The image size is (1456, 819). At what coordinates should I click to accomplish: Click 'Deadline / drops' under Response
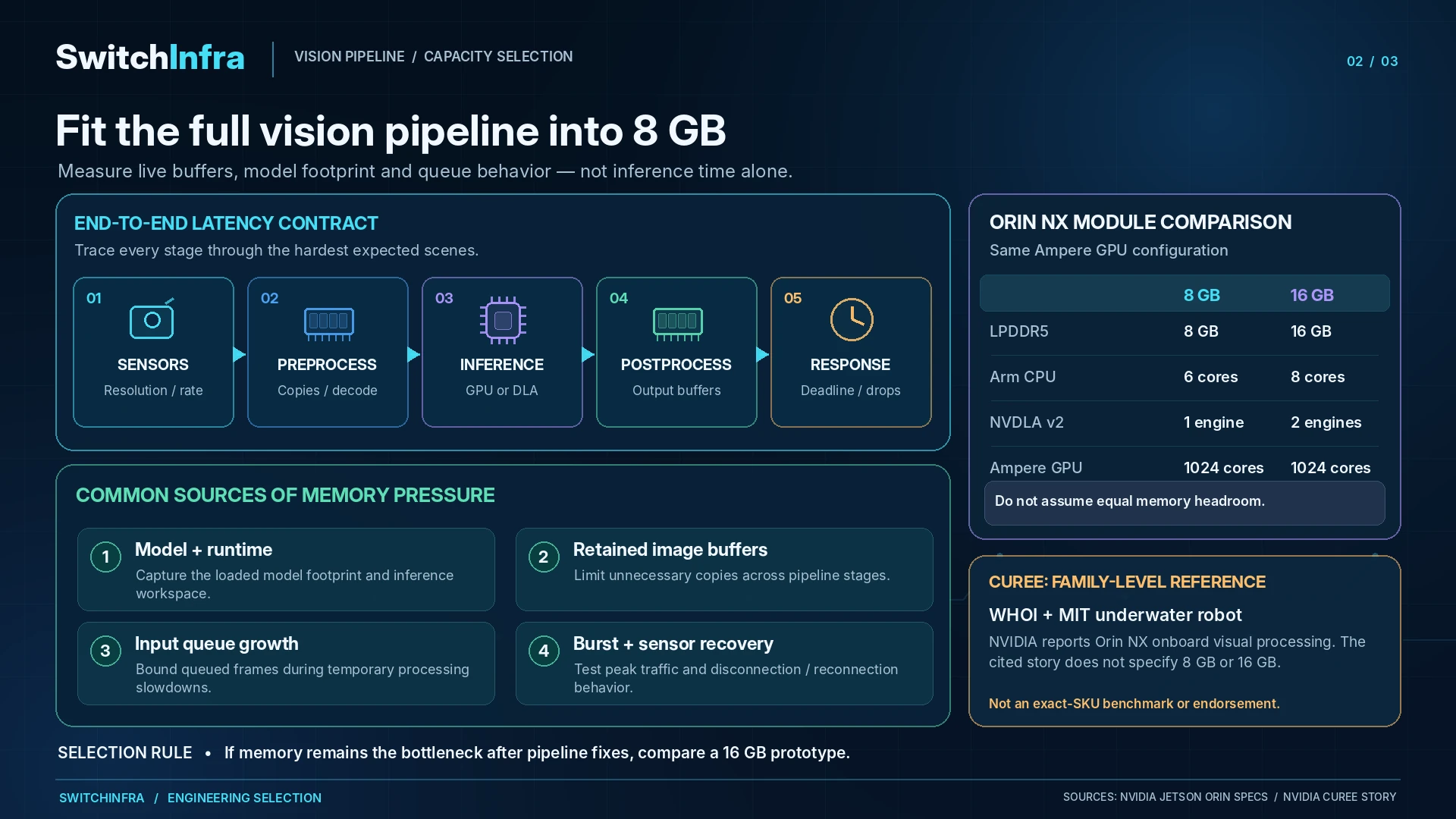coord(850,391)
